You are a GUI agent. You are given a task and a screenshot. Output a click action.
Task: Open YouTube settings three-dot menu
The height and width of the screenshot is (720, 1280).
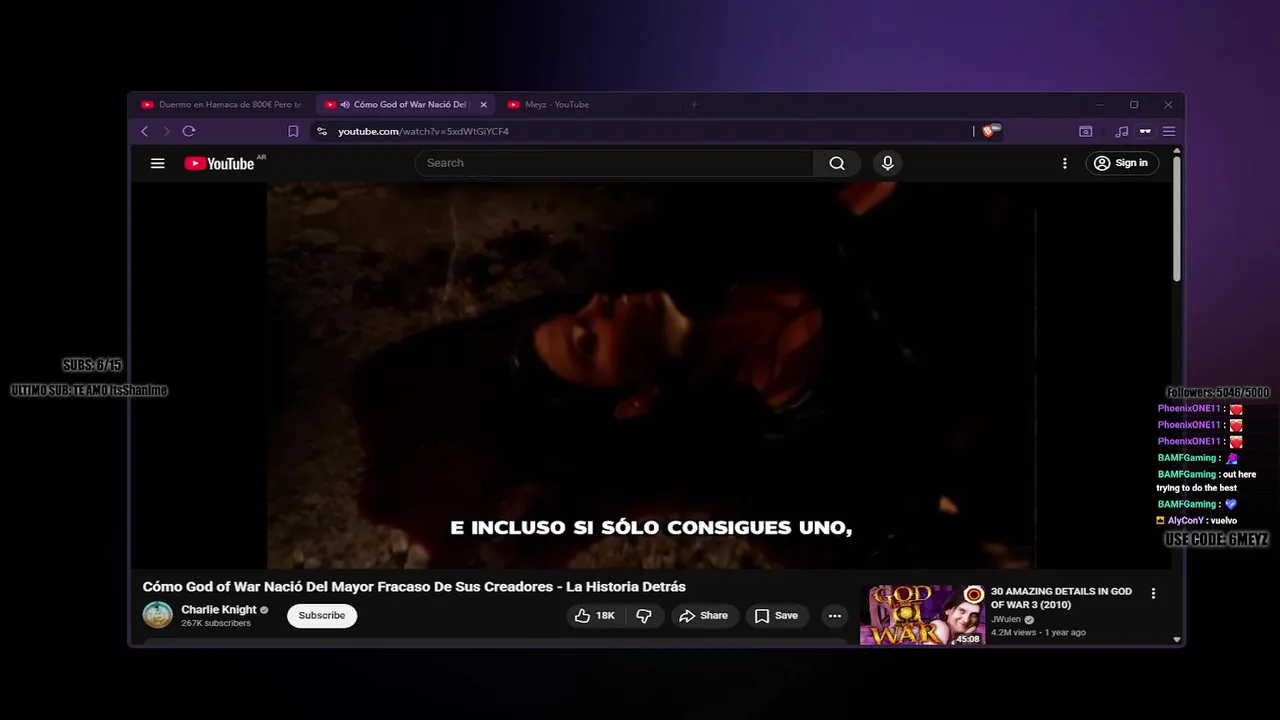click(x=1064, y=163)
